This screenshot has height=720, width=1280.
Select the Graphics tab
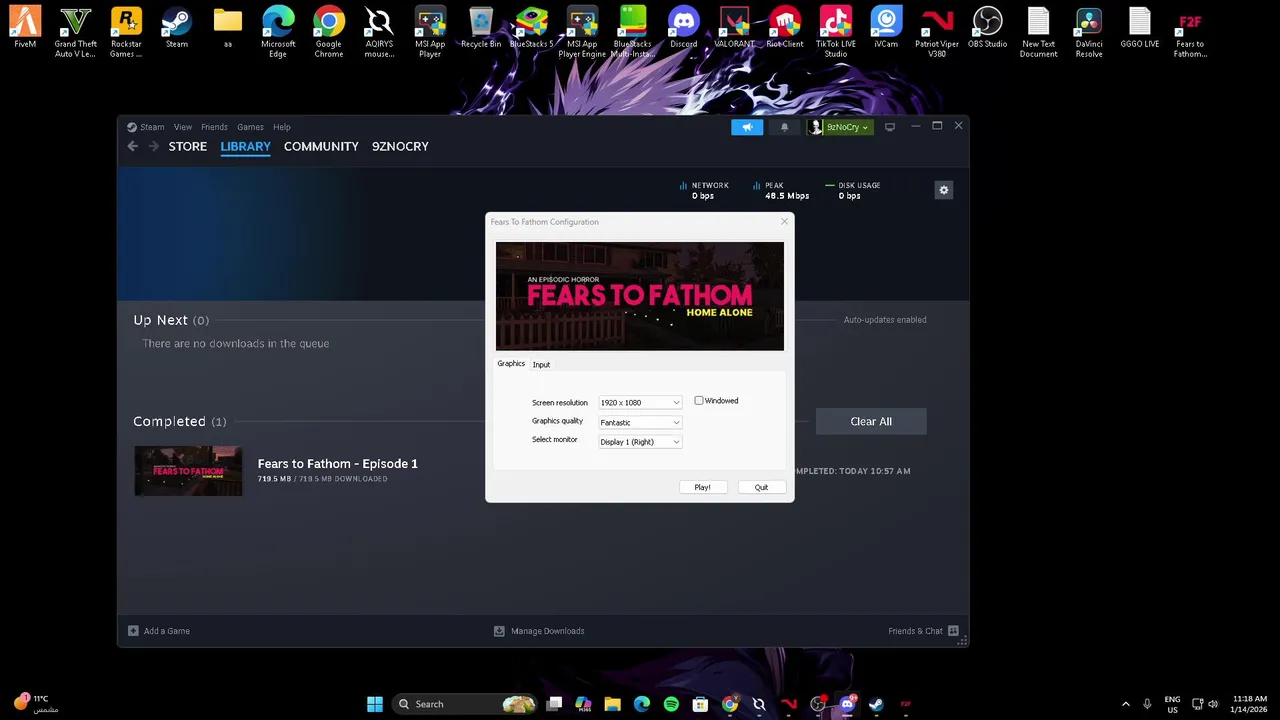coord(511,364)
